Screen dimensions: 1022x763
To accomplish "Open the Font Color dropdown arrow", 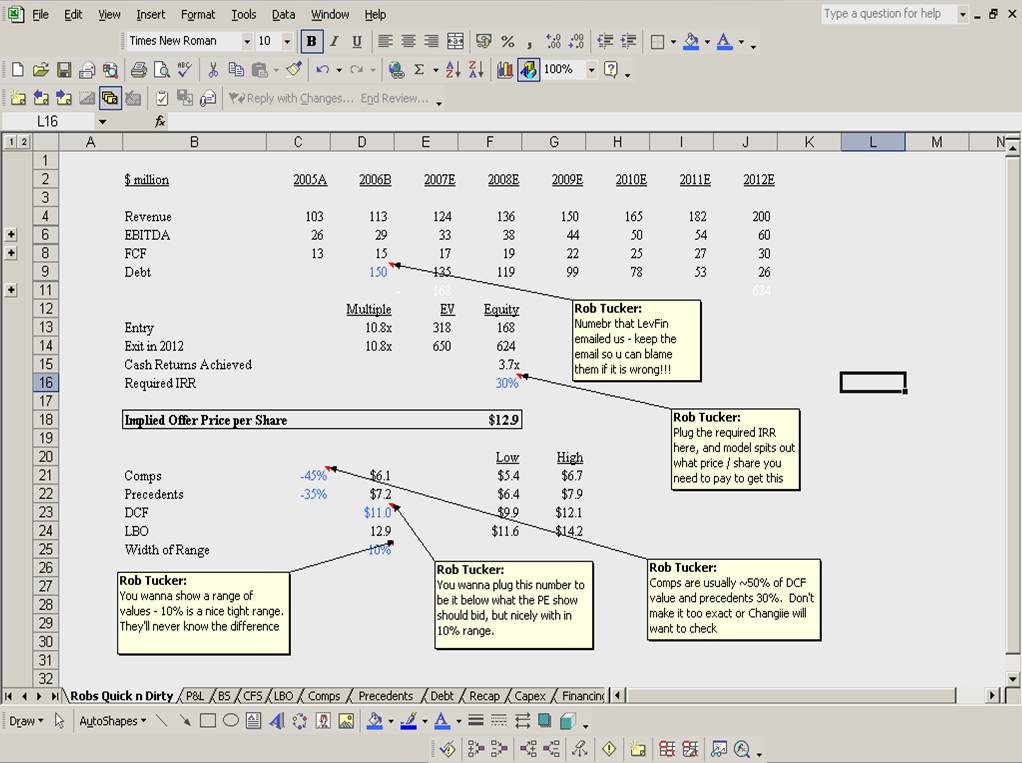I will point(741,42).
